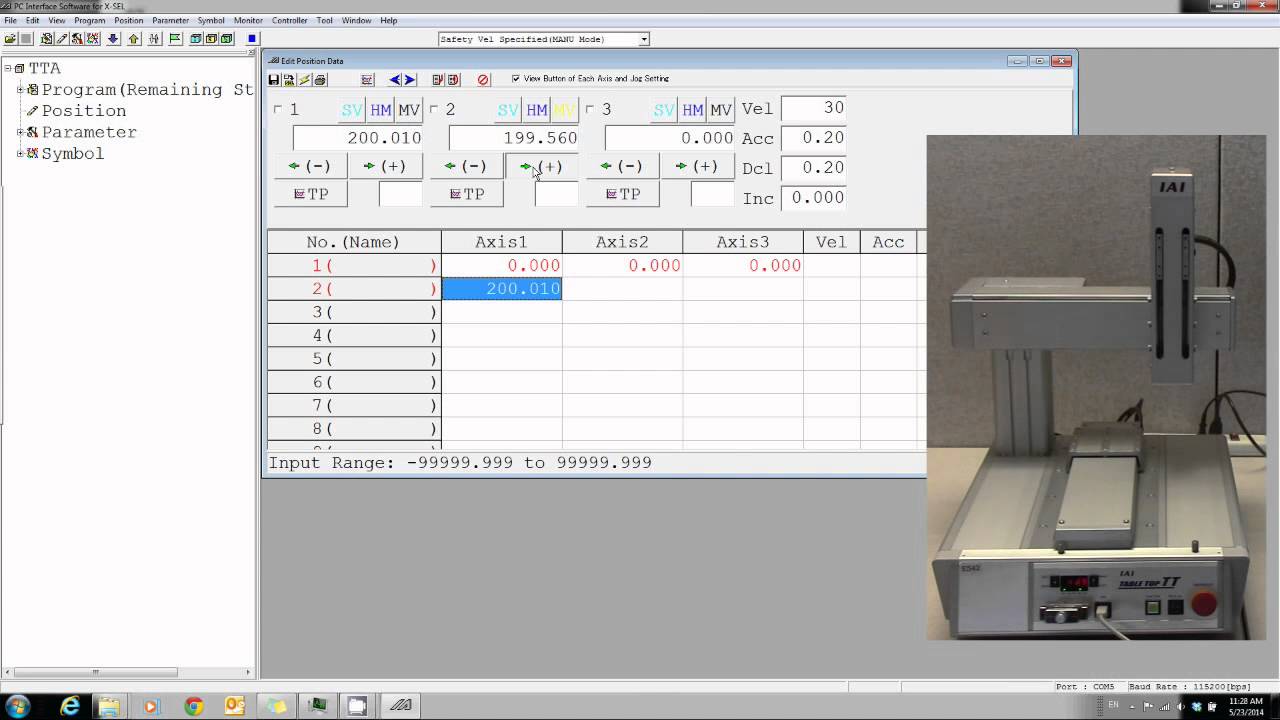
Task: Click the blue left arrow icon
Action: click(x=395, y=79)
